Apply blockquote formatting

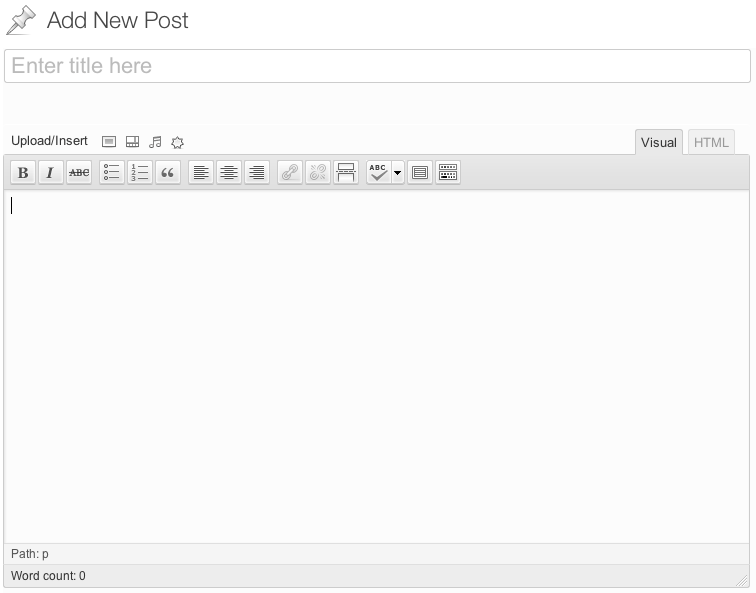[x=168, y=173]
